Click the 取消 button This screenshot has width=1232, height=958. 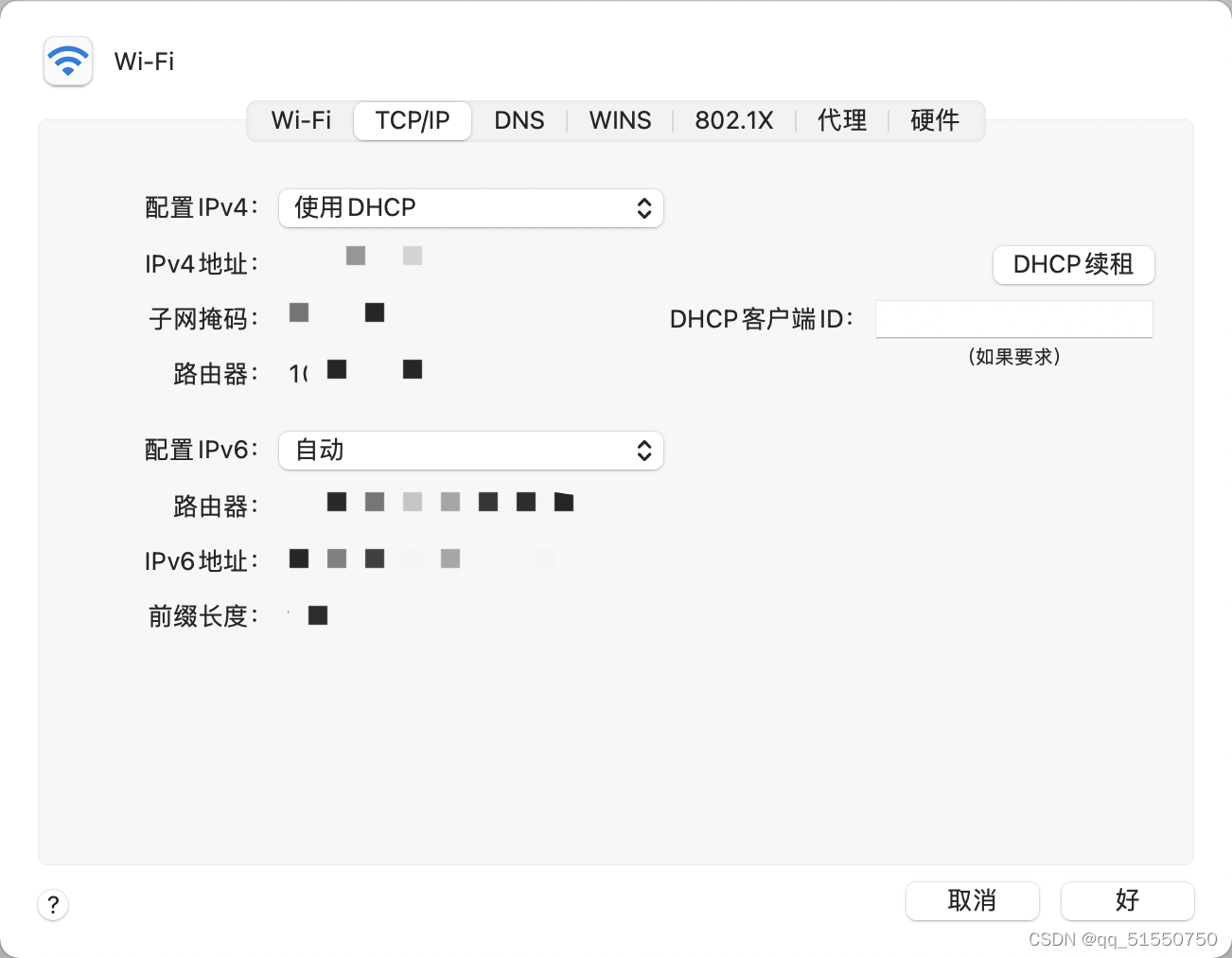click(972, 901)
